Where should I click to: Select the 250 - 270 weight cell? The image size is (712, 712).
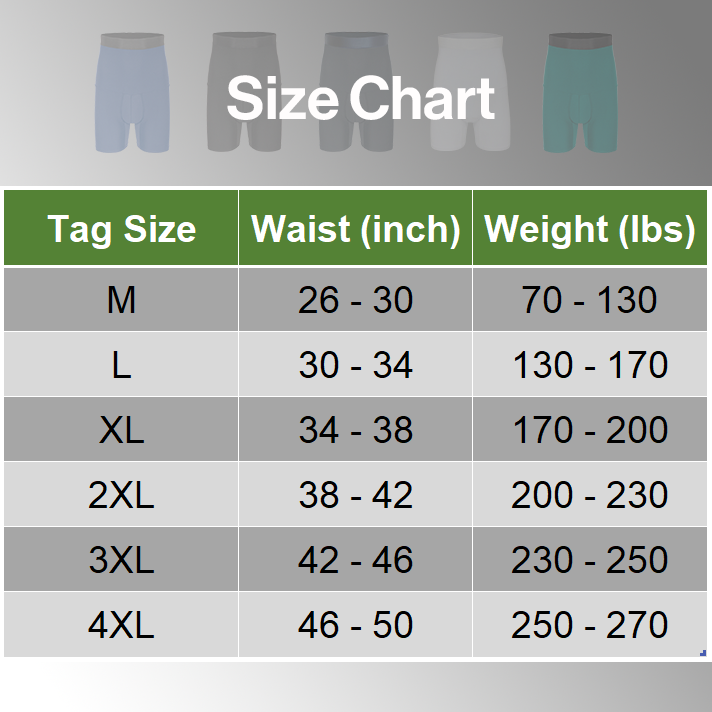point(589,625)
